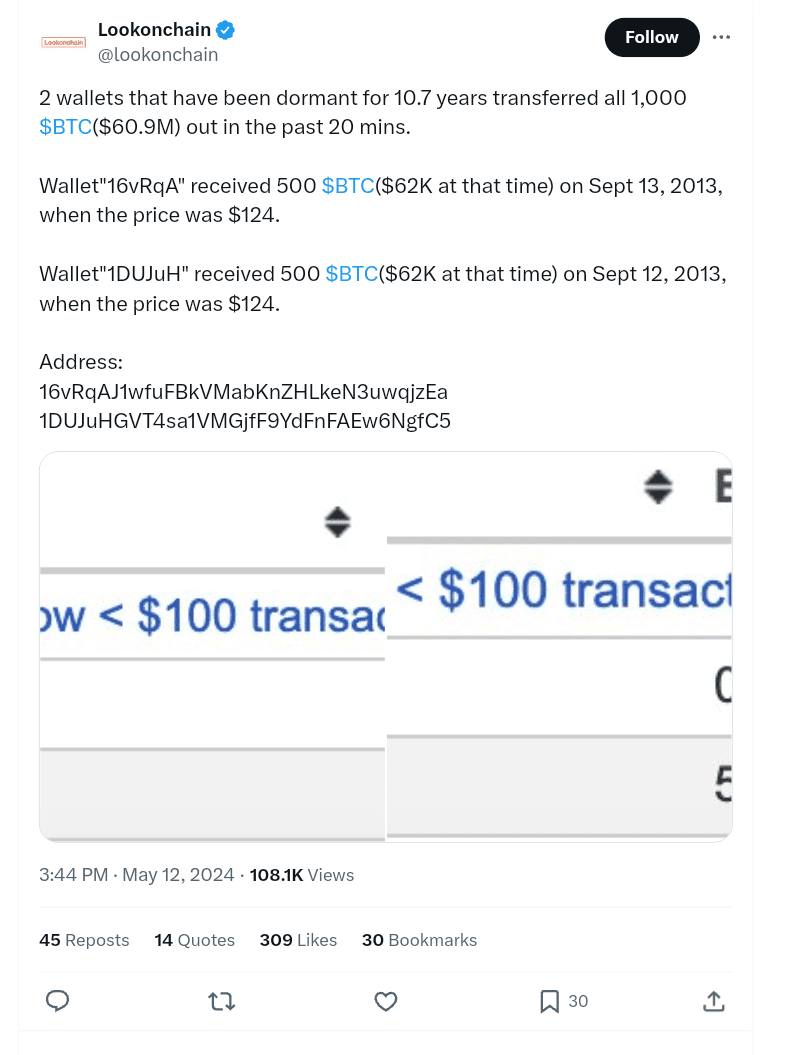Click the share upload icon
Image resolution: width=803 pixels, height=1055 pixels.
[x=713, y=1000]
